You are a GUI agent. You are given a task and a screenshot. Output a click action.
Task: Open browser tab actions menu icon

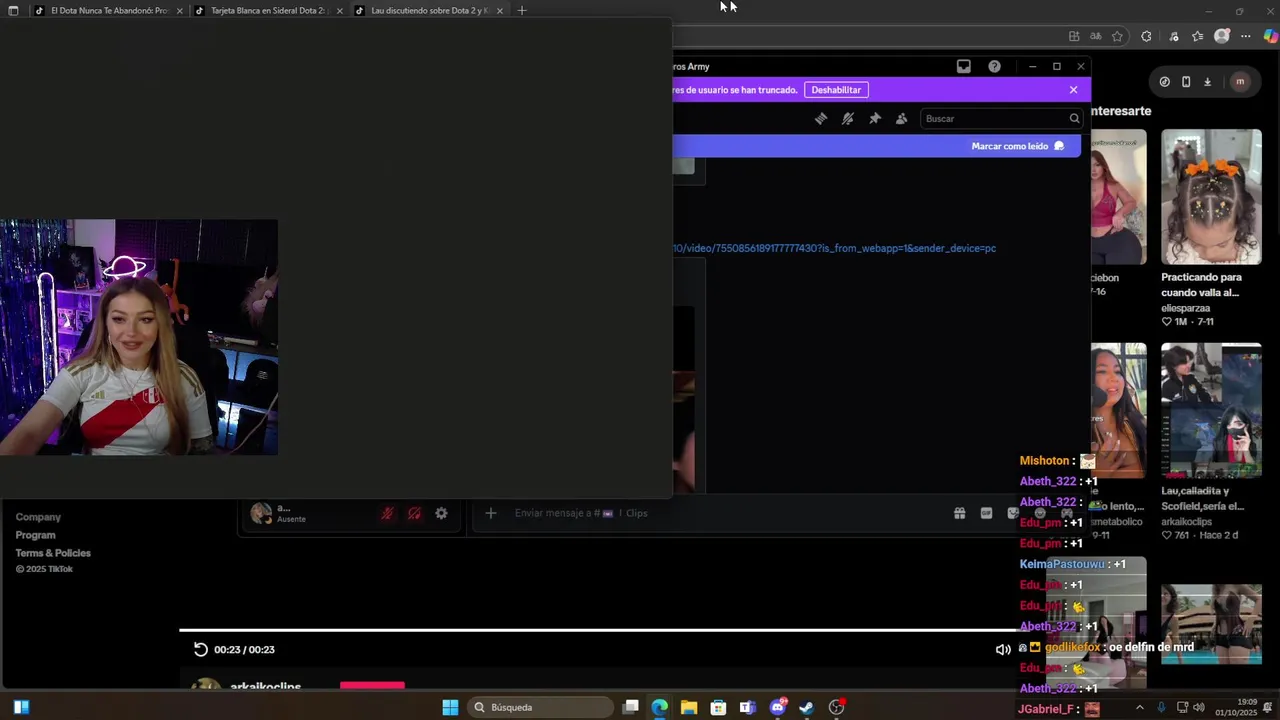pyautogui.click(x=13, y=10)
